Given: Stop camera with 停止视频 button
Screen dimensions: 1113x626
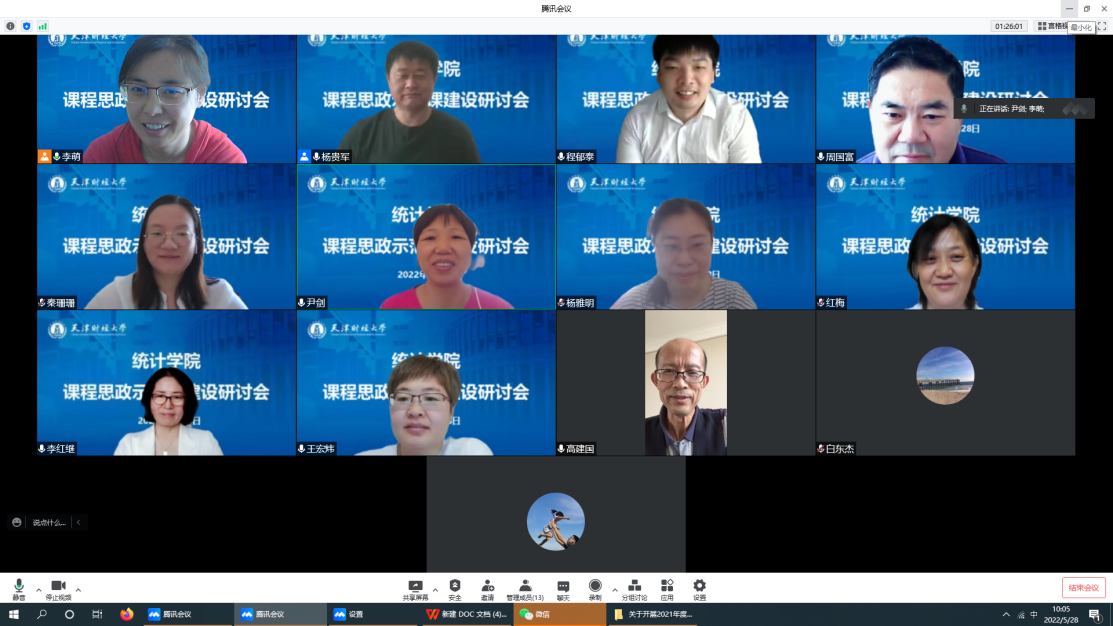Looking at the screenshot, I should [58, 589].
